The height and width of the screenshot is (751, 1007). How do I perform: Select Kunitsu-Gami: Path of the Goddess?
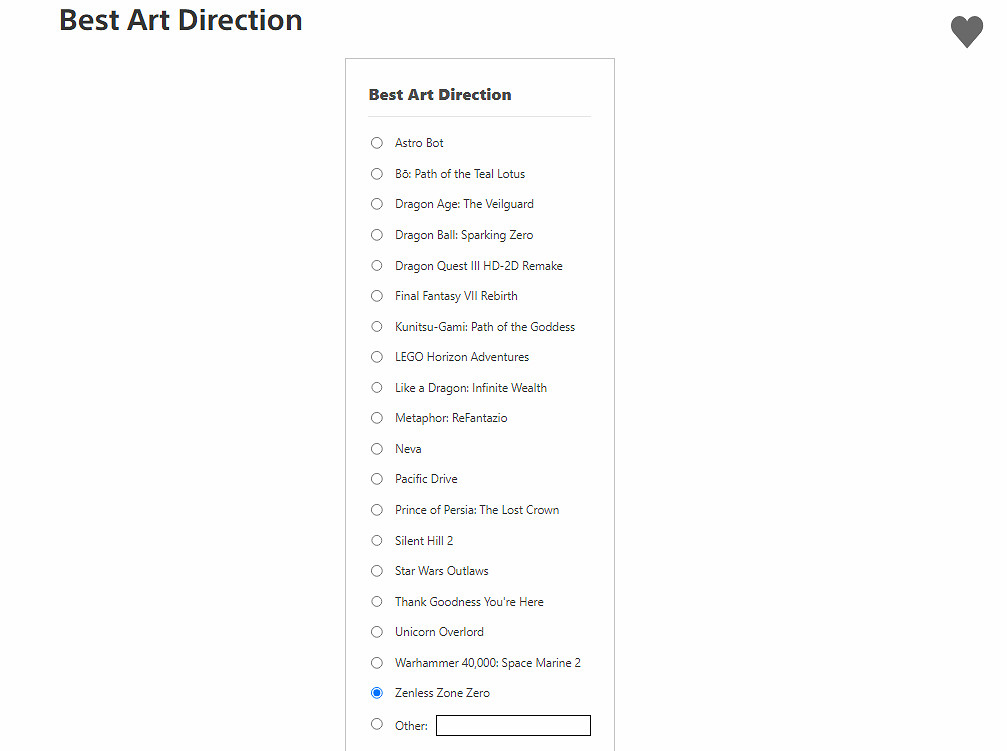377,327
